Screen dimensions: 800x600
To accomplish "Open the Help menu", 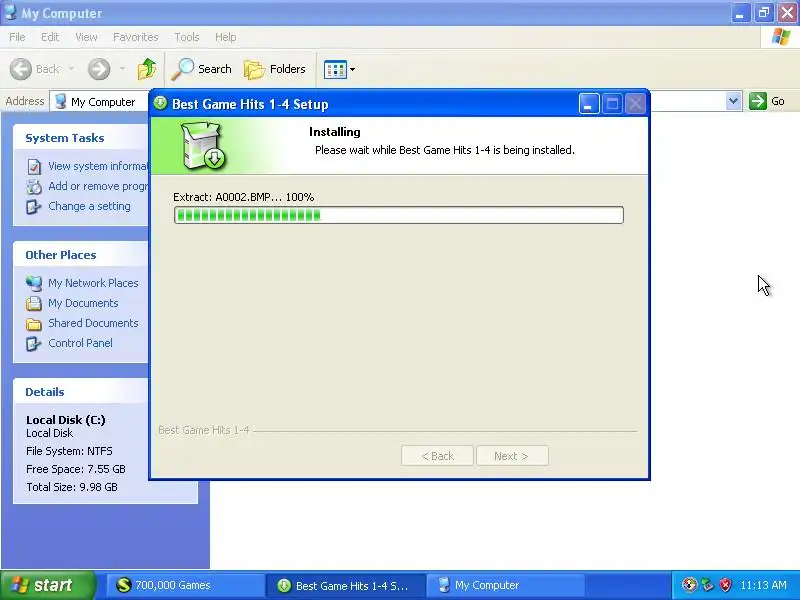I will 226,37.
